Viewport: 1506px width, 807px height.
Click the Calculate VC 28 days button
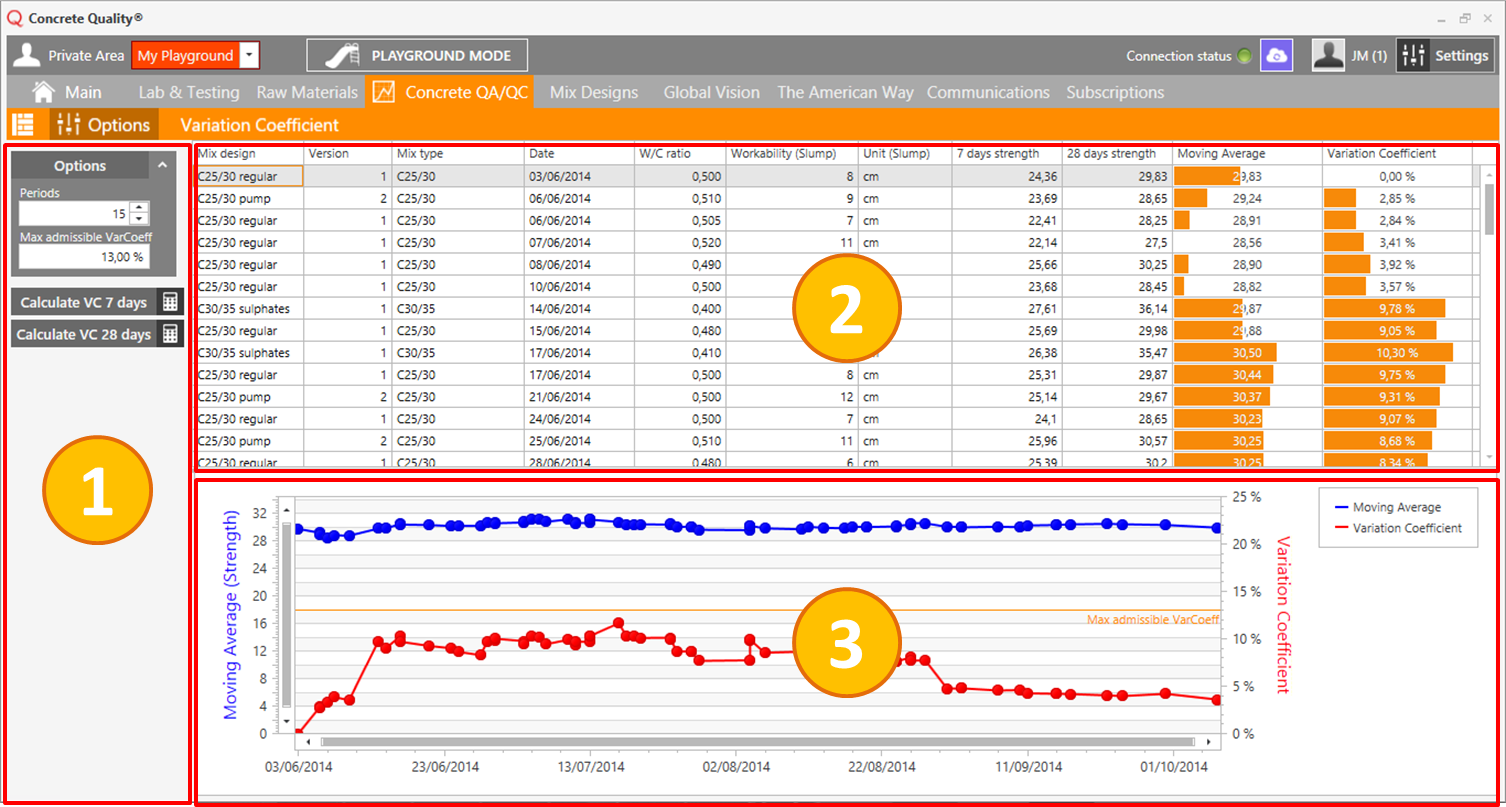pyautogui.click(x=85, y=335)
